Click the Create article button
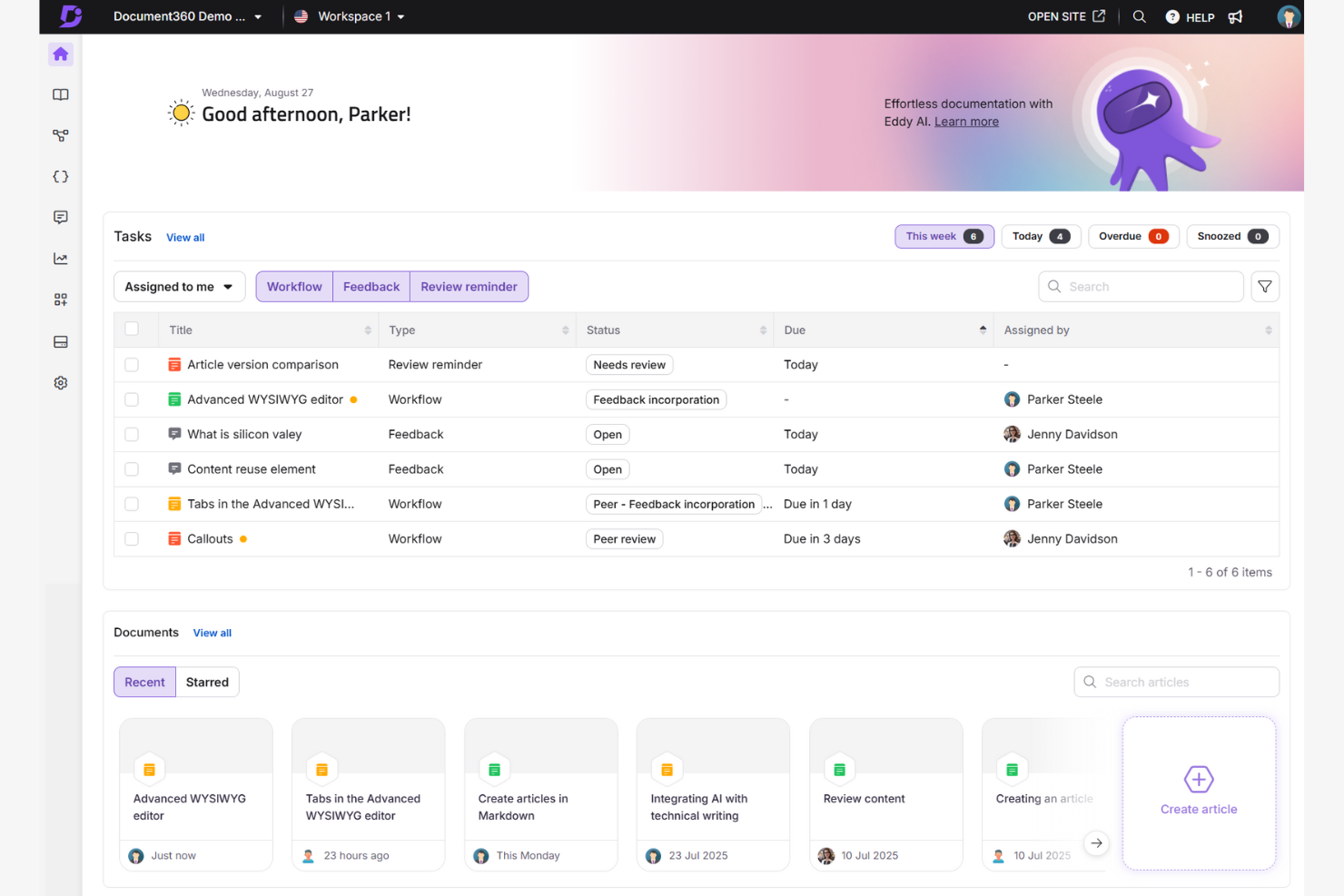 (x=1199, y=793)
